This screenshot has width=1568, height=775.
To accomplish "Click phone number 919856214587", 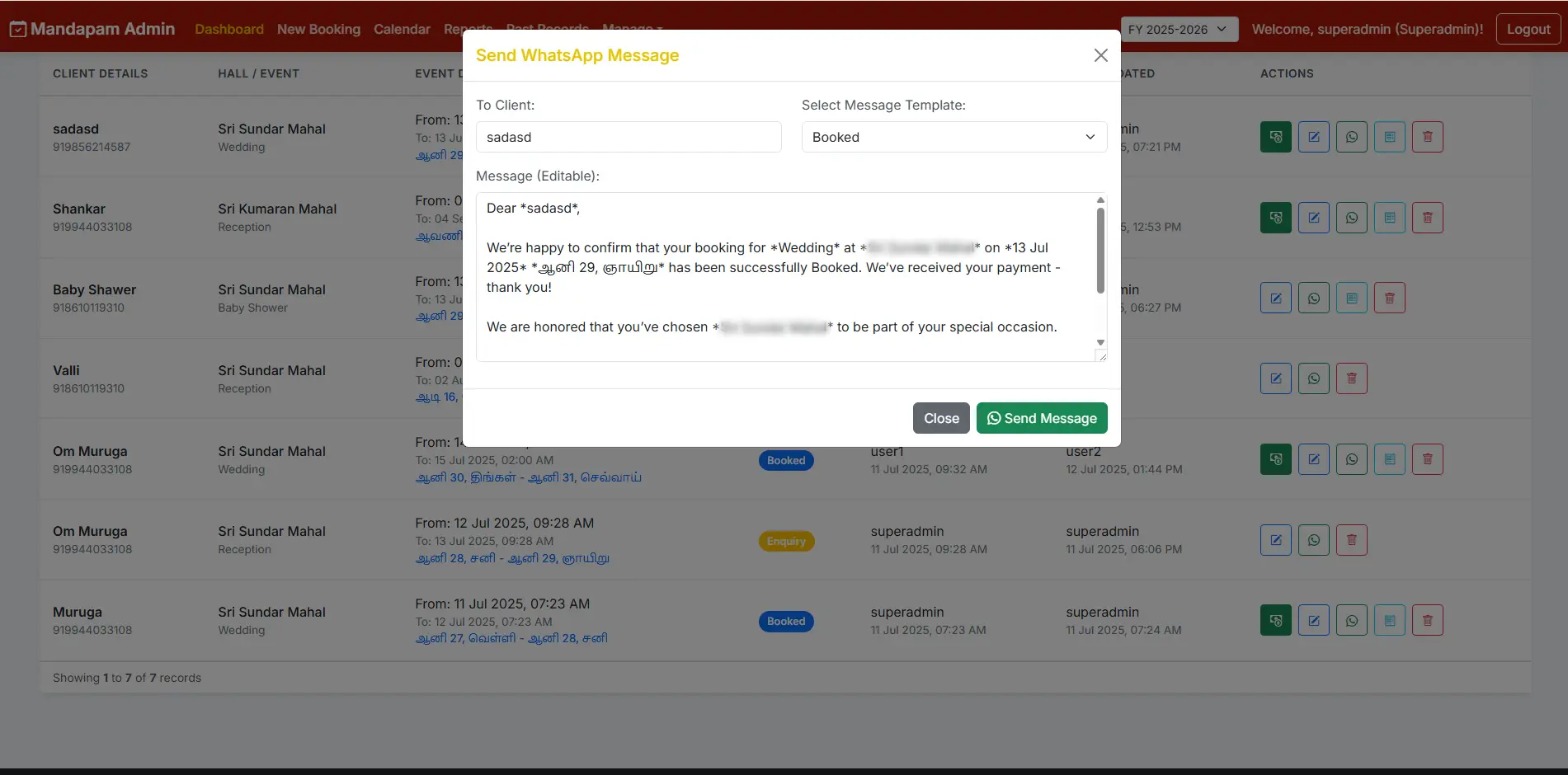I will tap(92, 147).
